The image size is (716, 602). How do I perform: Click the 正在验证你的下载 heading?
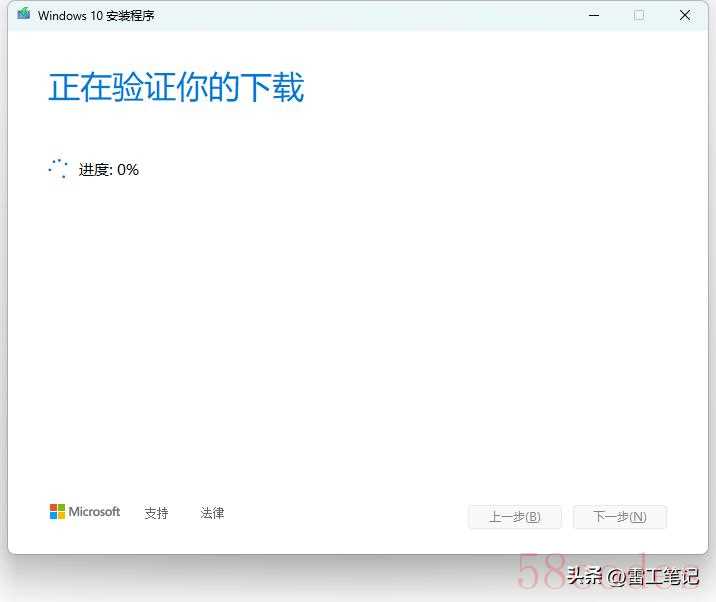coord(176,87)
